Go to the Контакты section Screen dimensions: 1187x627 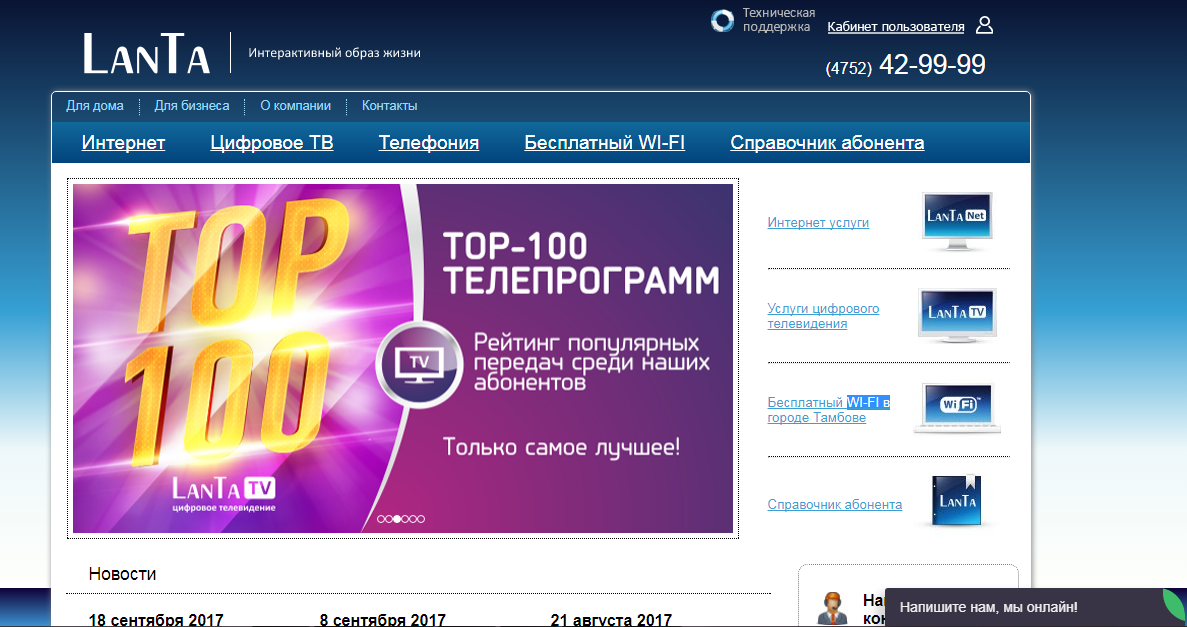pyautogui.click(x=389, y=106)
